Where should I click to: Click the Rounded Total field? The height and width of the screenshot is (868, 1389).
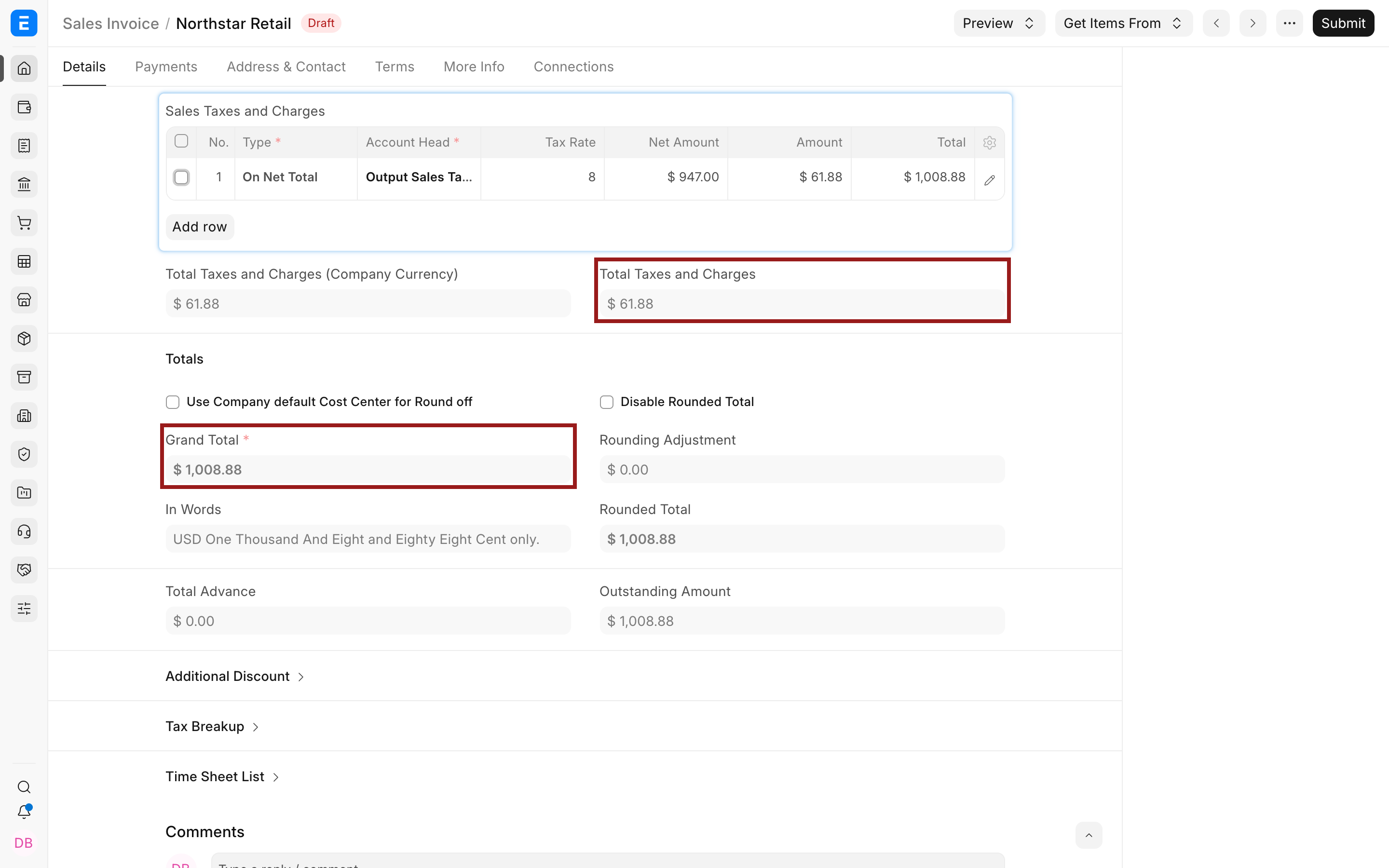802,539
